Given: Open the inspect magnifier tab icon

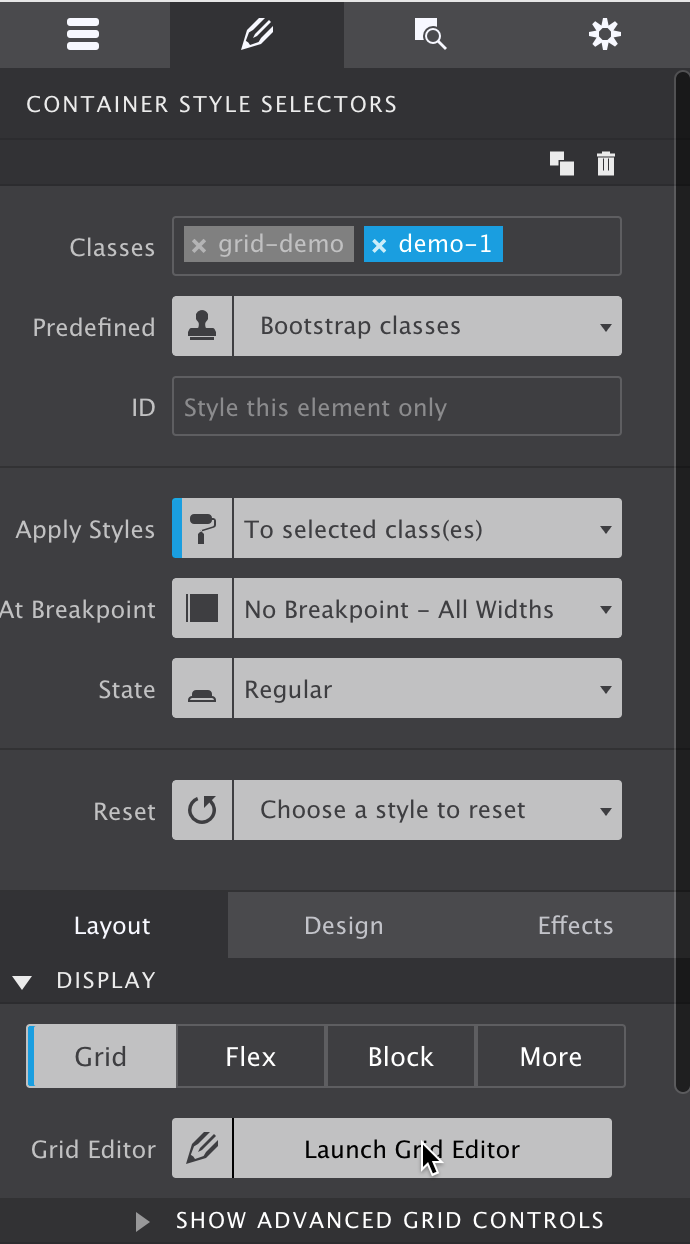Looking at the screenshot, I should click(430, 34).
